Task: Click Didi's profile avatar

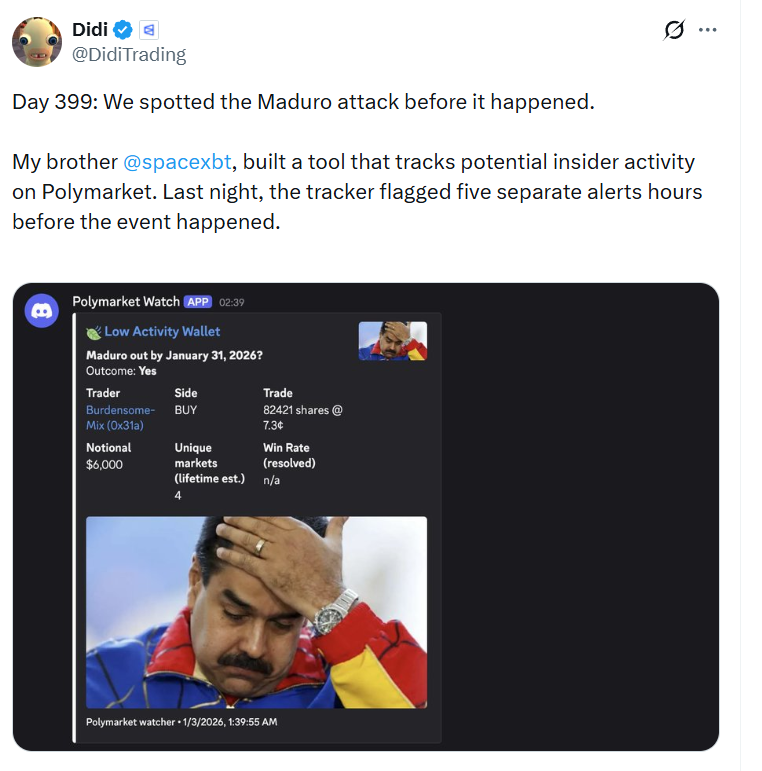Action: pyautogui.click(x=37, y=42)
